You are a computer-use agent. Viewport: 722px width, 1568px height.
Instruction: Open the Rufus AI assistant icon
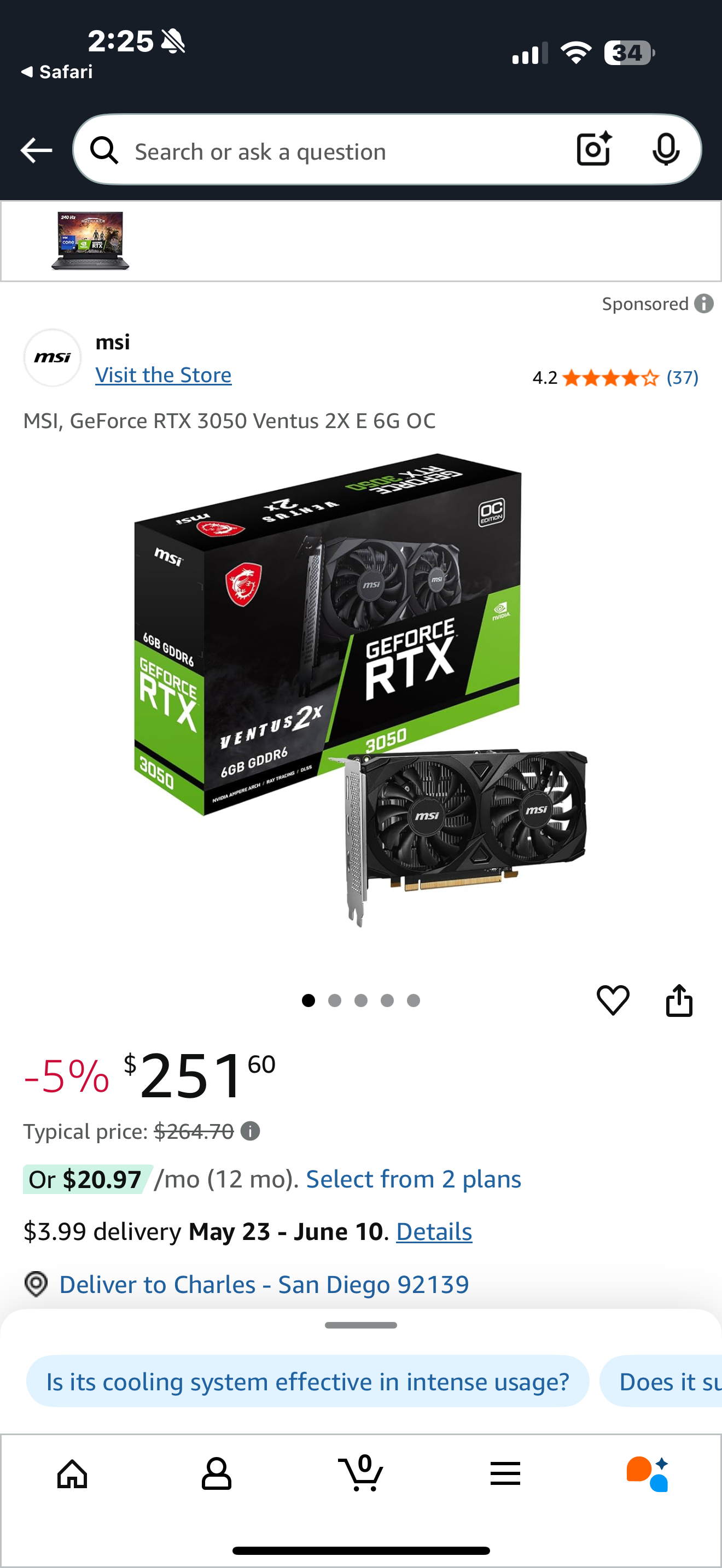coord(648,1473)
